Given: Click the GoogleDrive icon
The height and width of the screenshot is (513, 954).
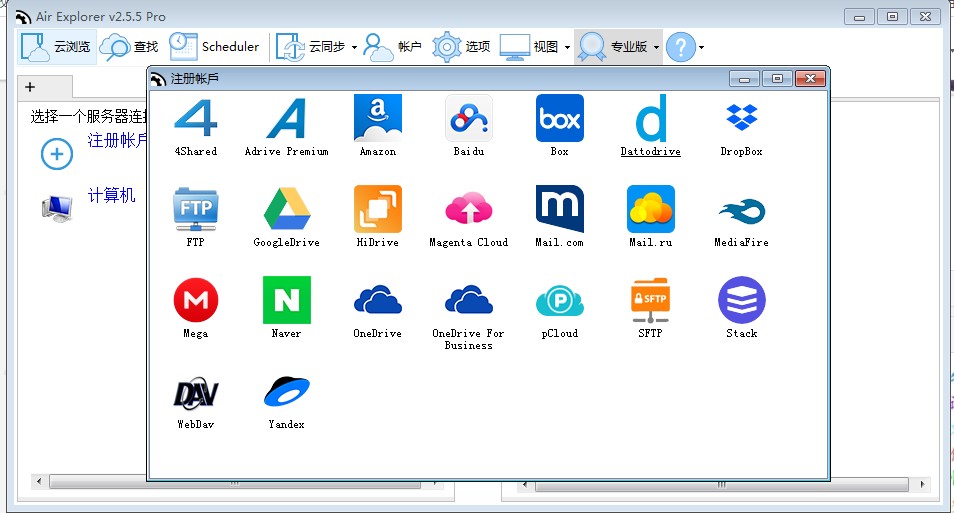Looking at the screenshot, I should [x=286, y=210].
